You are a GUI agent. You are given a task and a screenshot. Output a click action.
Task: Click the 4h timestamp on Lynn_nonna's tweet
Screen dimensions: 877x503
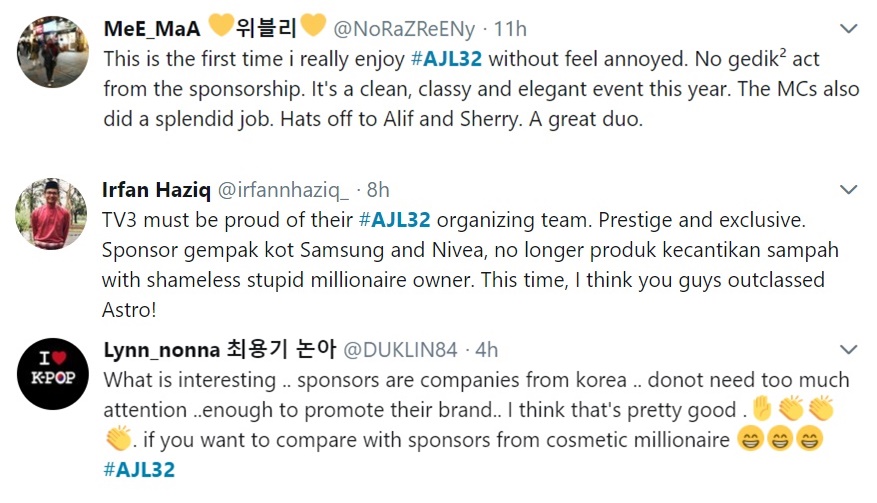[486, 350]
